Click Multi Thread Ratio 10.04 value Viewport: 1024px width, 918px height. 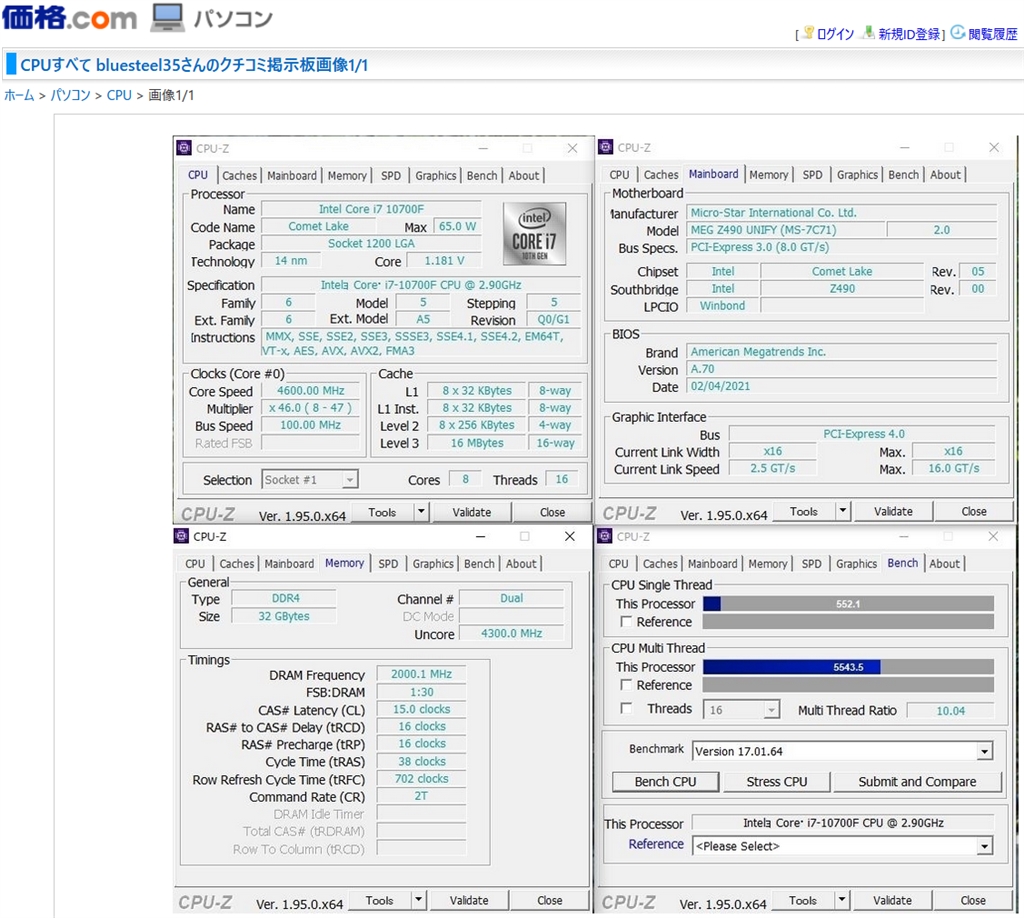[950, 710]
